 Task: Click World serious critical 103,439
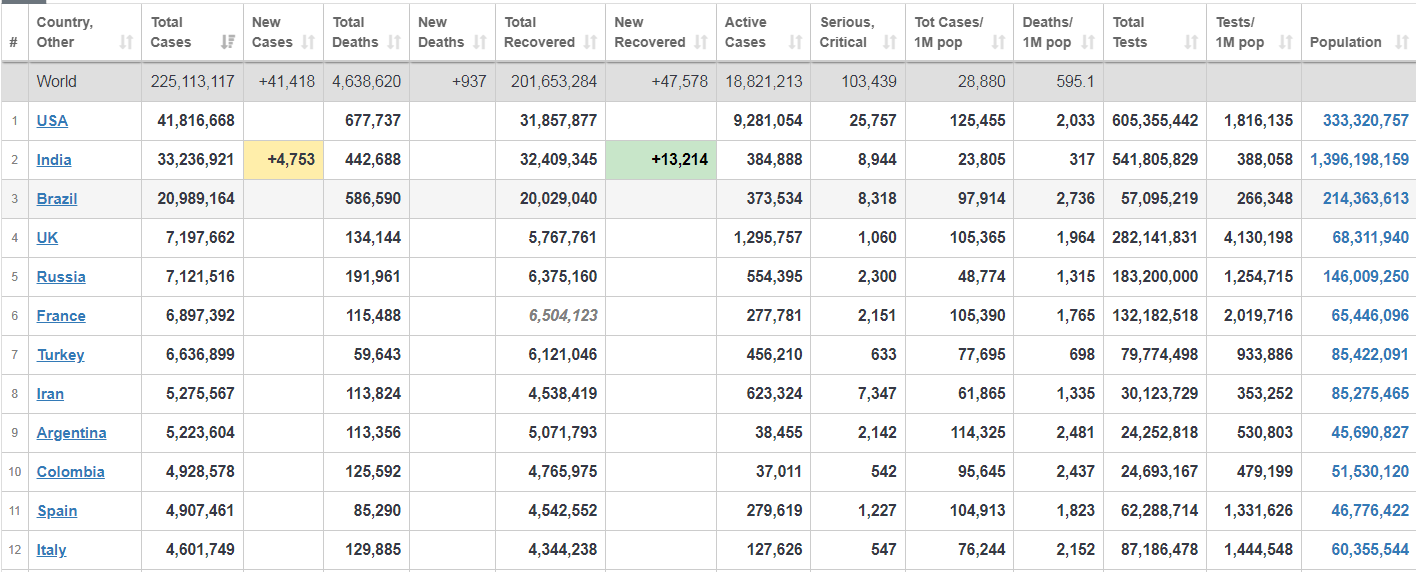point(869,81)
